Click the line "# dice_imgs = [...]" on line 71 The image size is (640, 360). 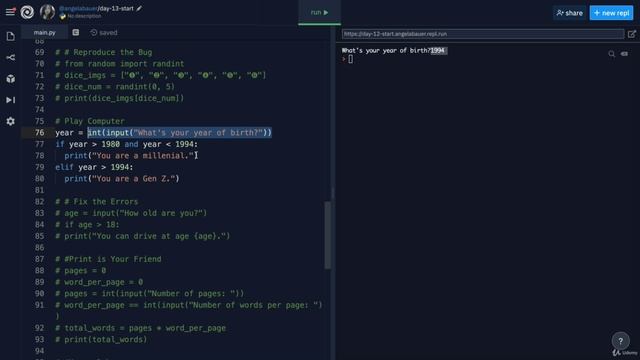pyautogui.click(x=161, y=75)
